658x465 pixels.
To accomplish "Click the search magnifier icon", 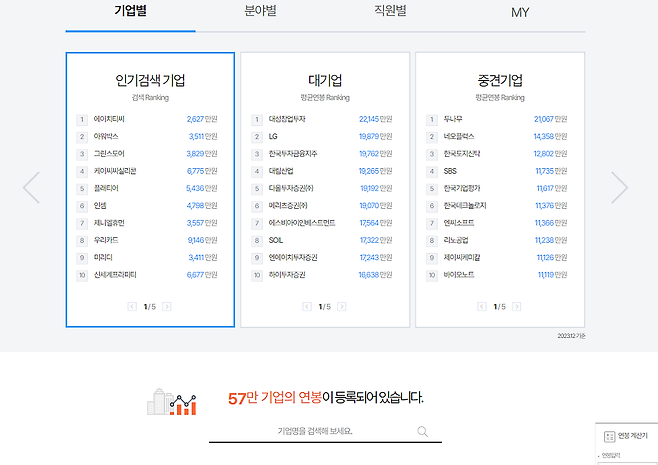I will click(422, 432).
